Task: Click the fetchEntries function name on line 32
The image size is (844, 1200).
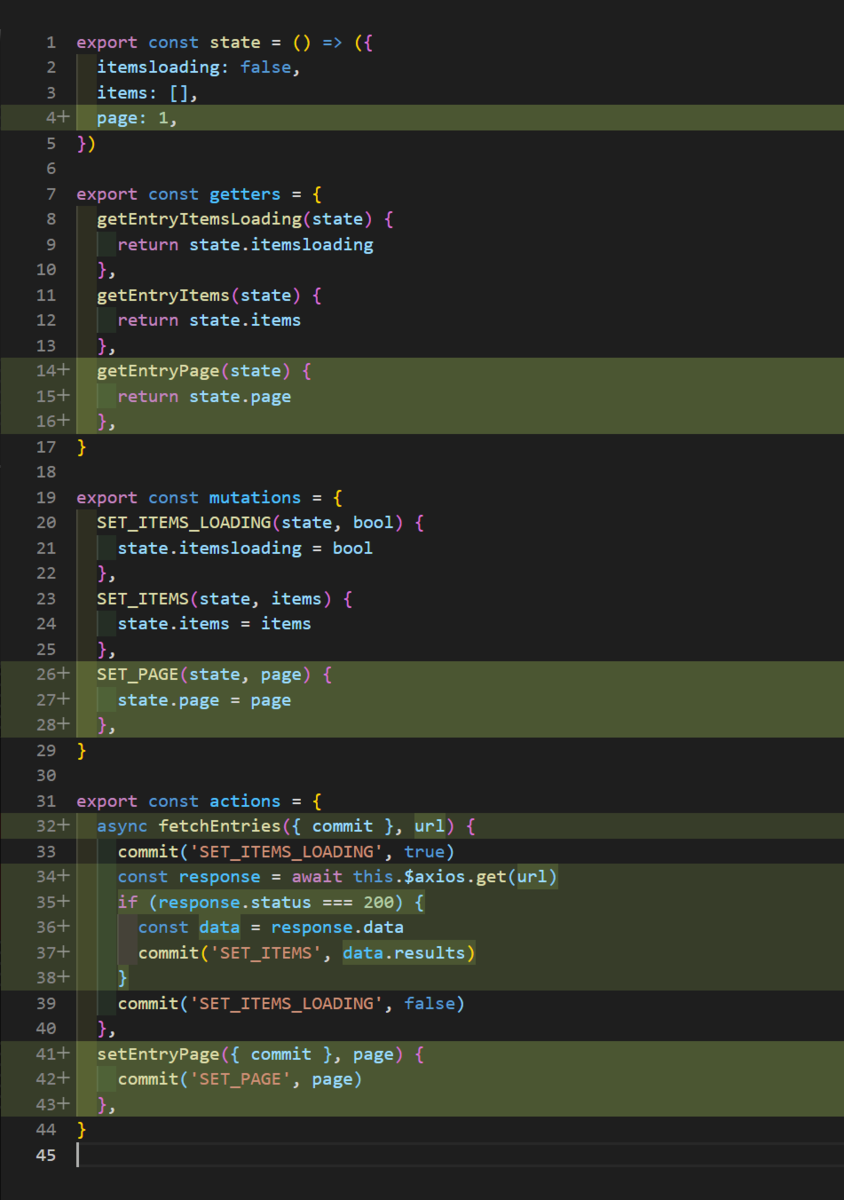Action: [x=219, y=827]
